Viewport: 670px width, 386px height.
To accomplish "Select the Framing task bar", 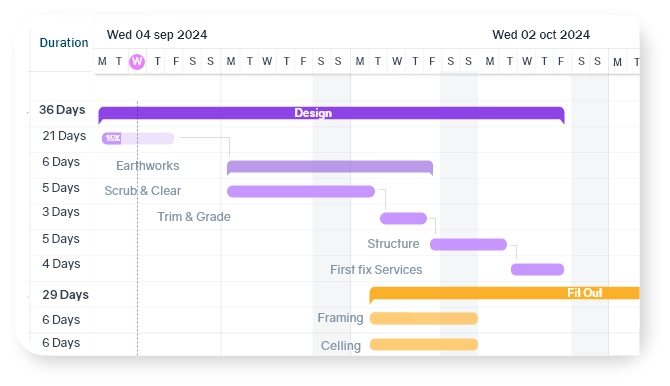I will click(x=423, y=318).
